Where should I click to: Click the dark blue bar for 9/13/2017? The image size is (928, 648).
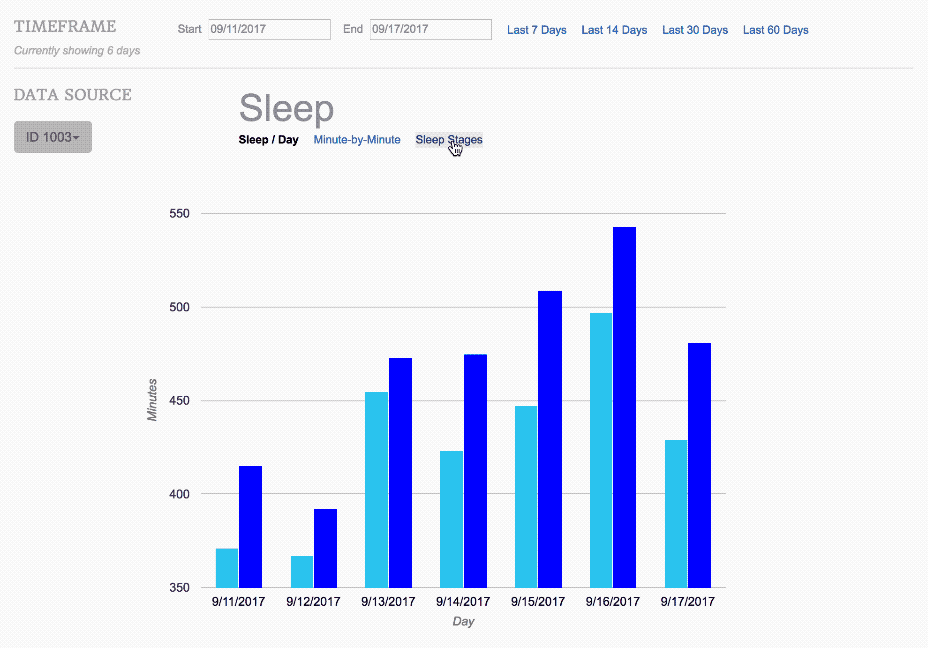400,473
